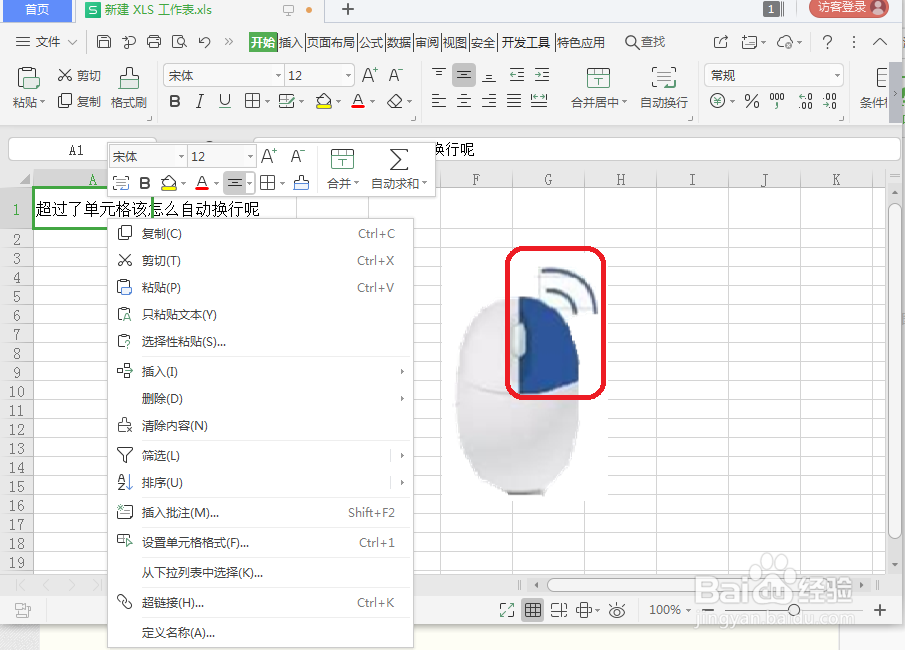Click the percentage format icon in Number group
The height and width of the screenshot is (650, 905).
click(751, 100)
